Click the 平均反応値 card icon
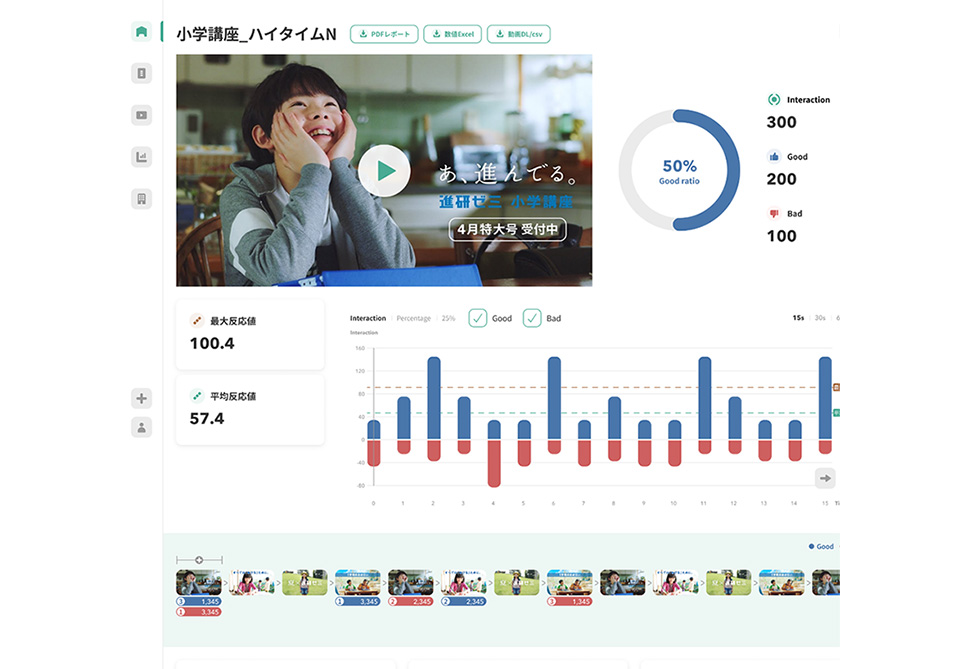Screen dimensions: 960x669 (x=197, y=396)
